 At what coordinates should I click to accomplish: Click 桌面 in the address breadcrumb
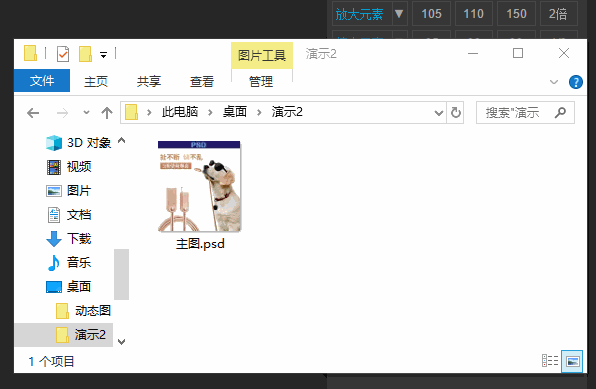tap(235, 112)
